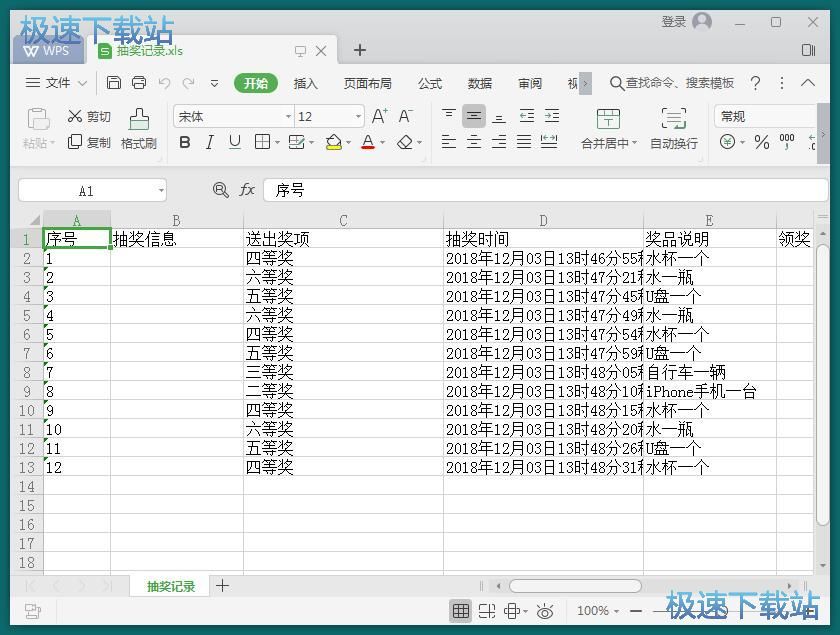This screenshot has height=635, width=840.
Task: Click the percent style icon
Action: pyautogui.click(x=761, y=142)
